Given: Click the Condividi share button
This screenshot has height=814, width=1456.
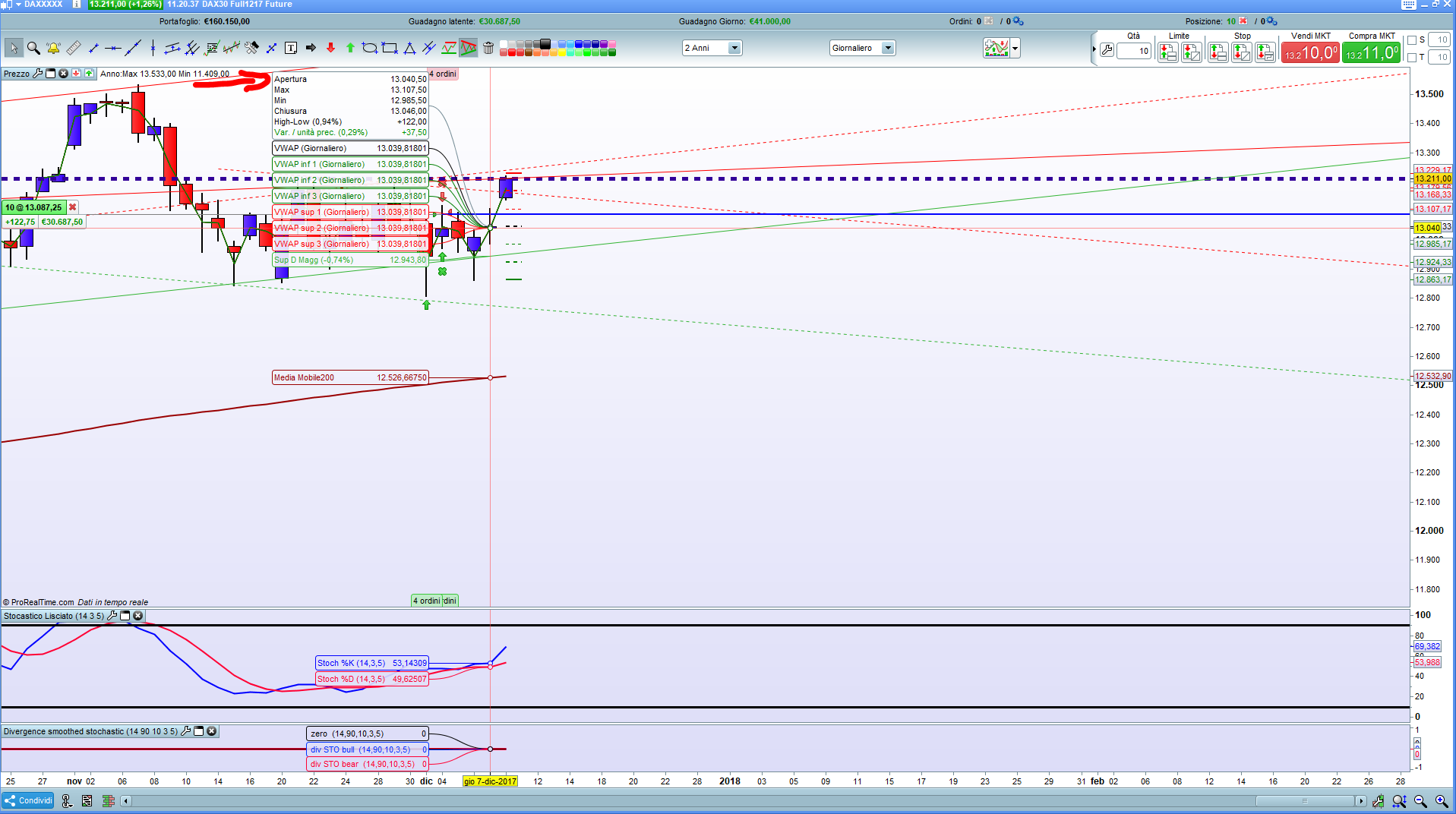Looking at the screenshot, I should tap(29, 801).
